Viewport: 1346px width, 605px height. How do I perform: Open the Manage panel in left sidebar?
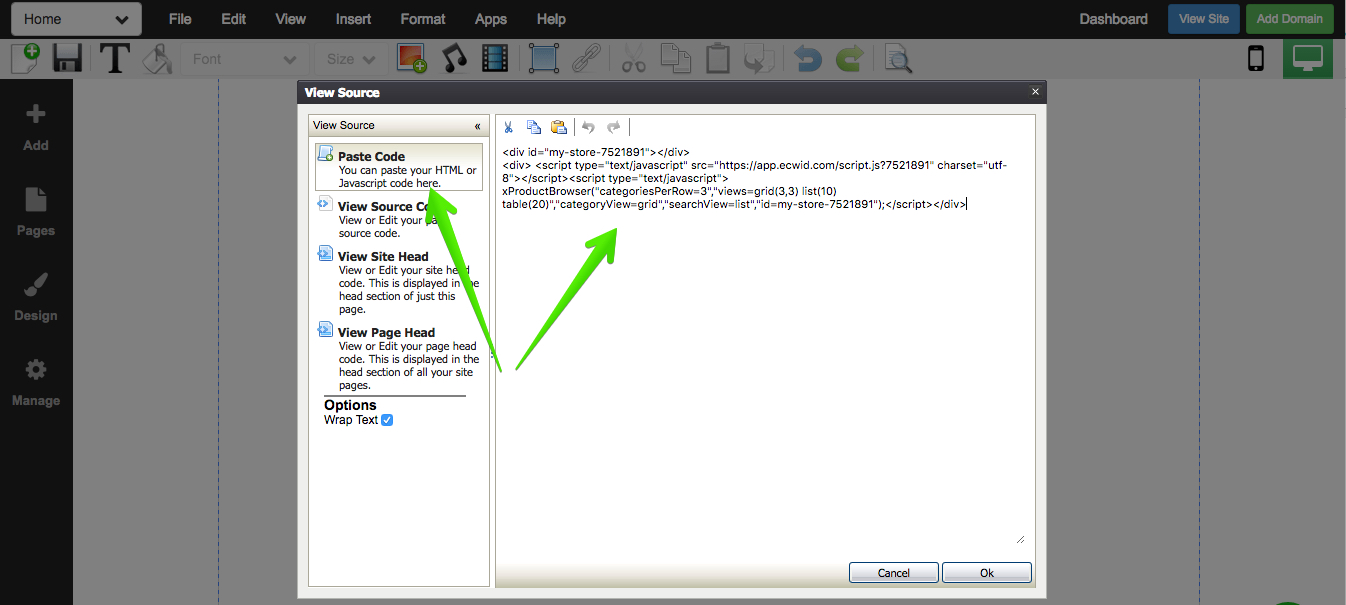(x=36, y=382)
